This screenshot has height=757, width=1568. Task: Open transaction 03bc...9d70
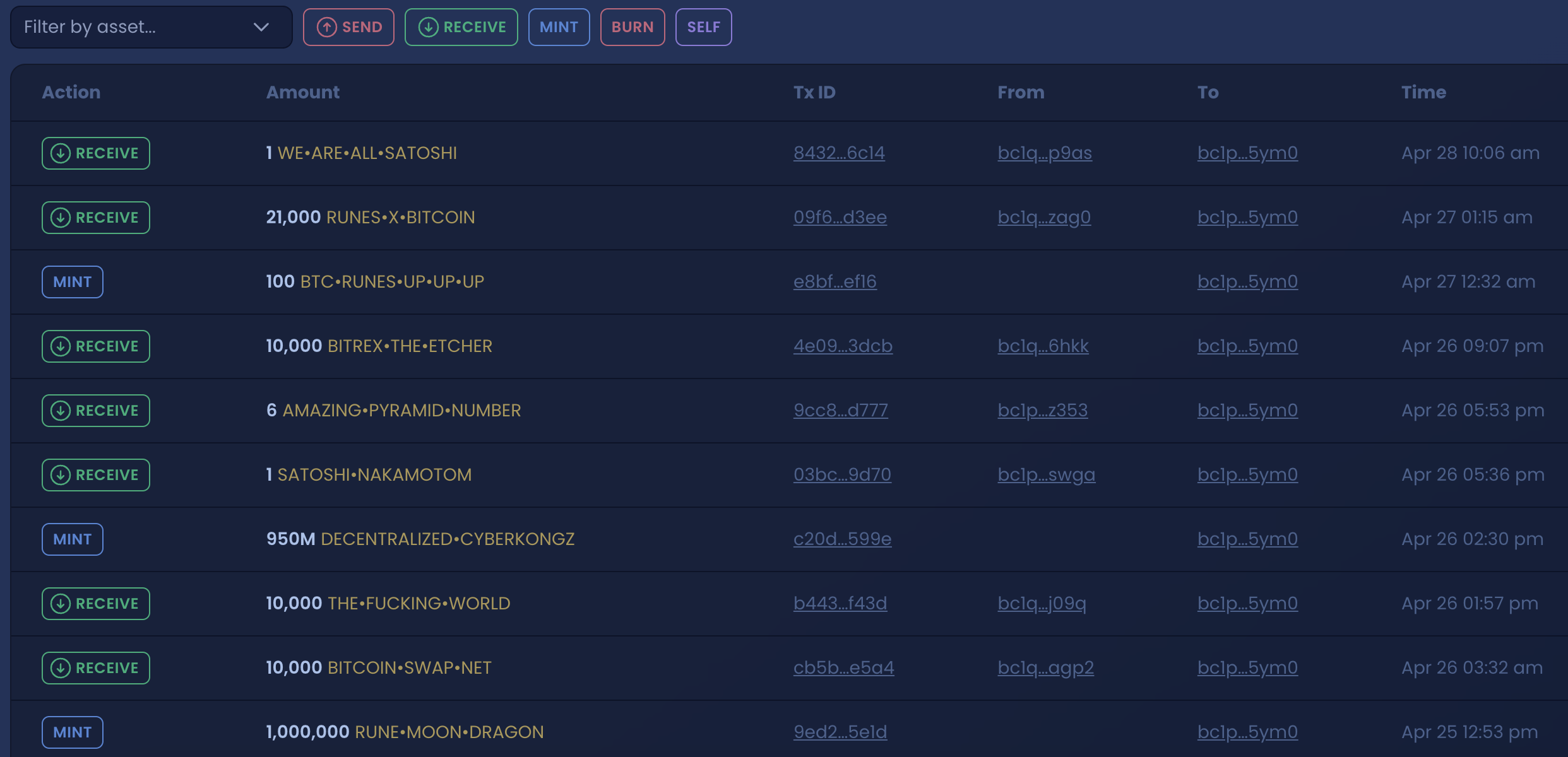pos(842,474)
